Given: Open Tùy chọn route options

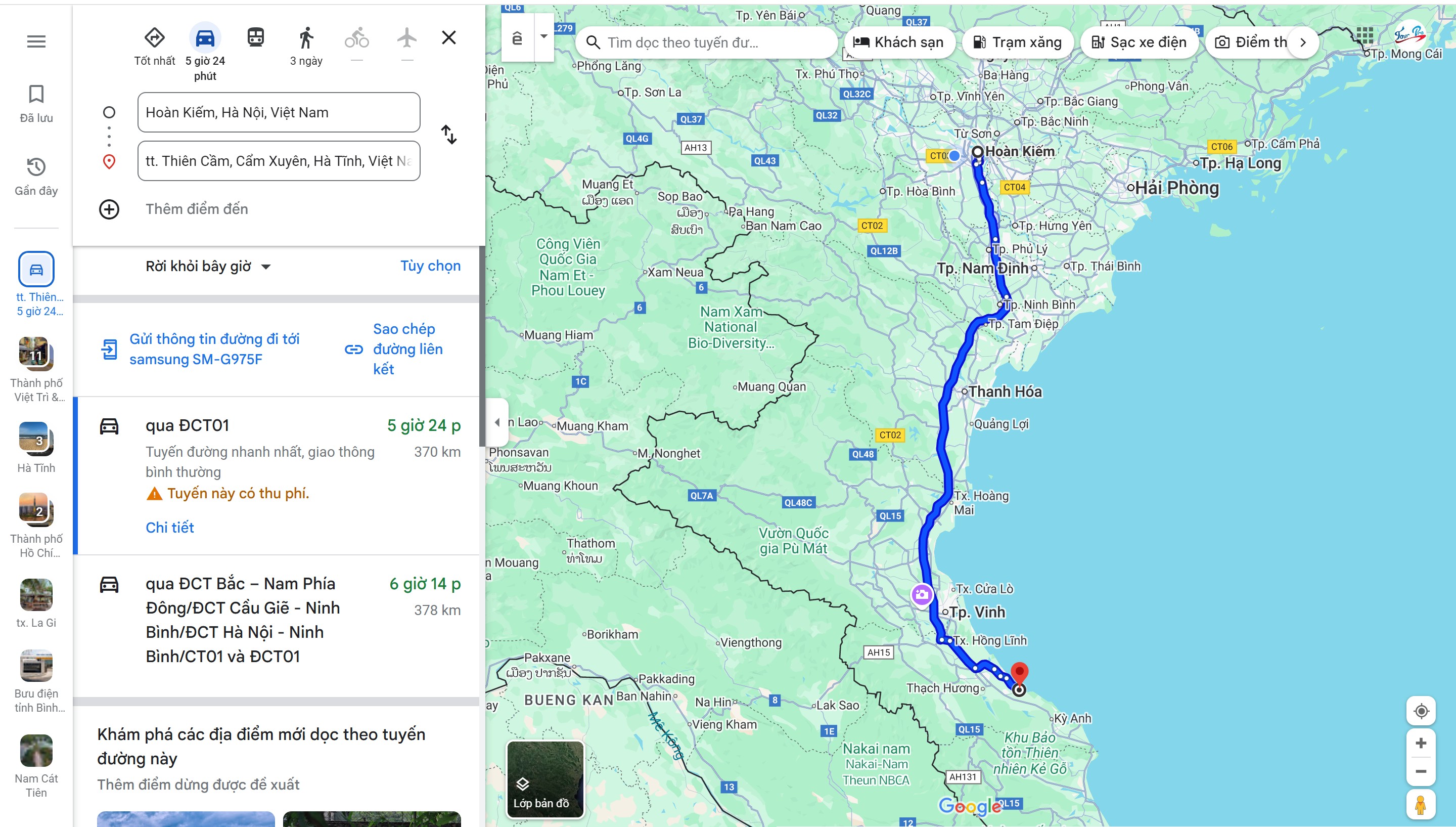Looking at the screenshot, I should pos(430,266).
